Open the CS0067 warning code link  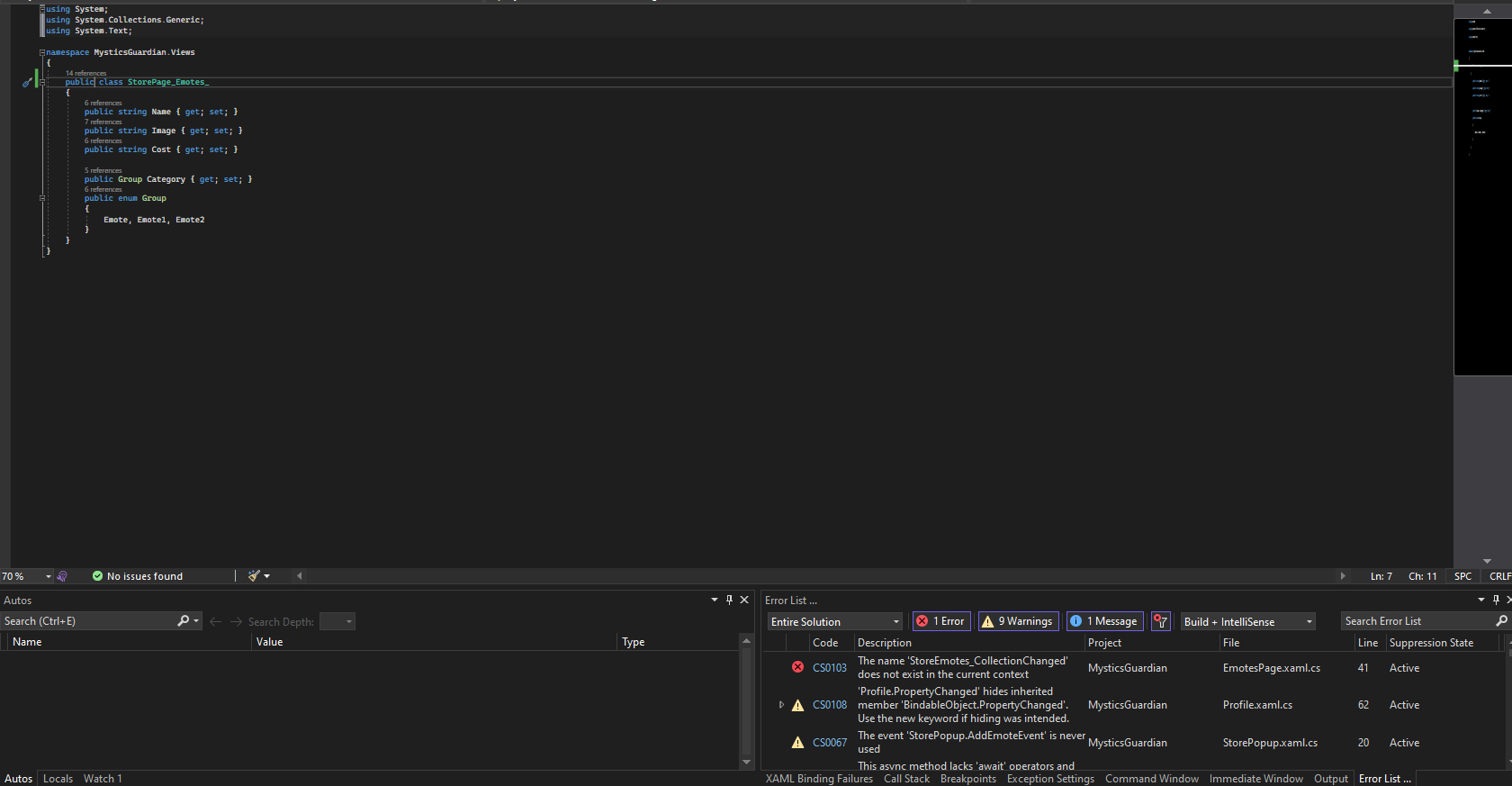coord(830,743)
